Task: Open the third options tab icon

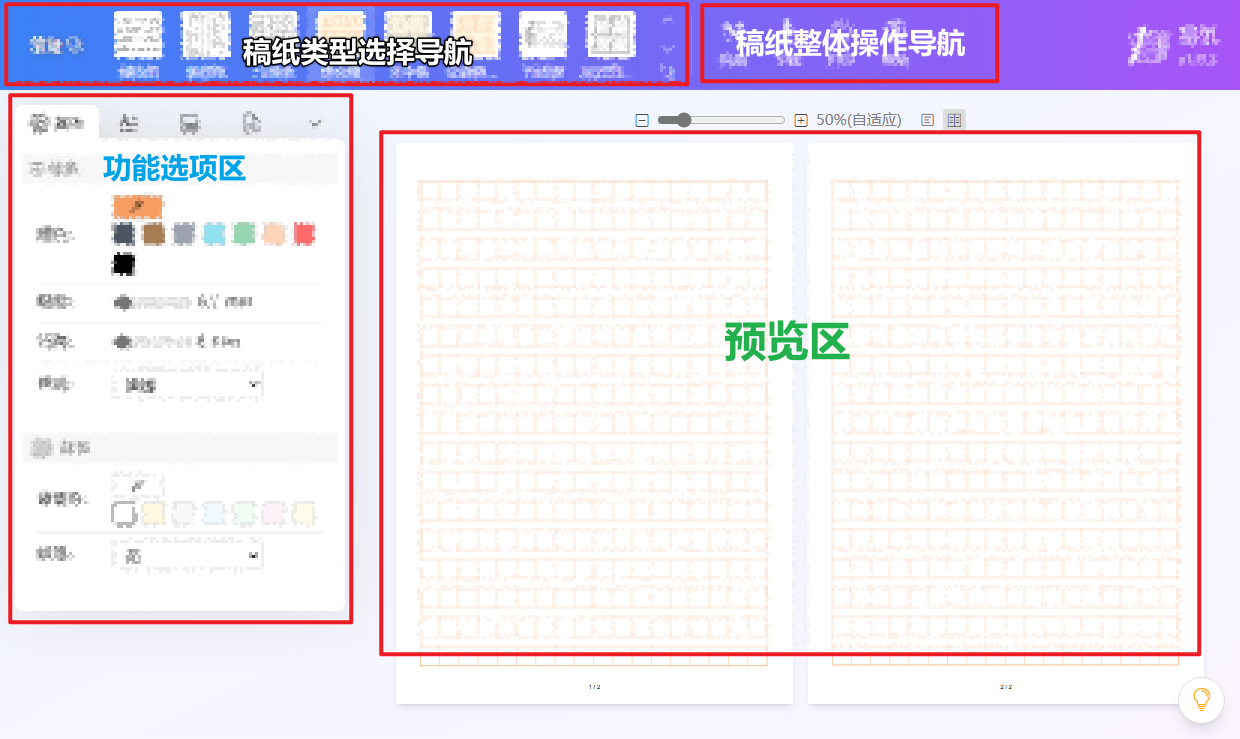Action: [189, 123]
